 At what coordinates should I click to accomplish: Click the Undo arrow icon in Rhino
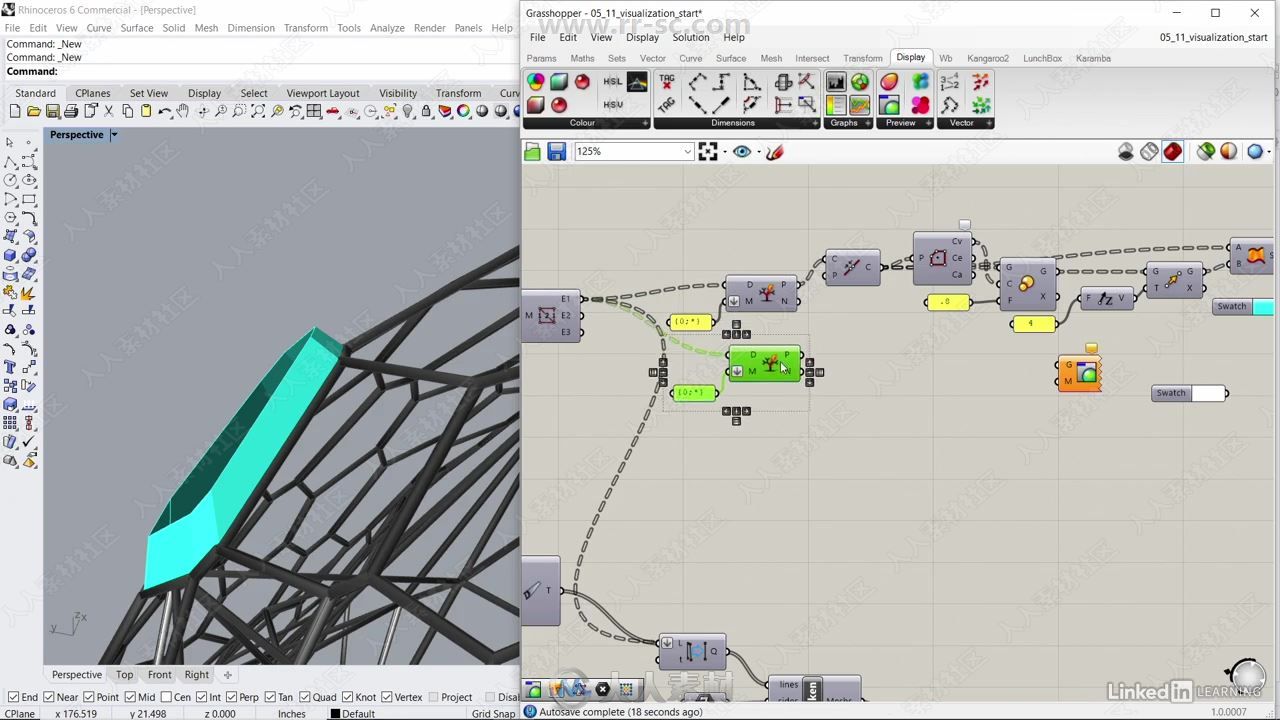click(165, 111)
